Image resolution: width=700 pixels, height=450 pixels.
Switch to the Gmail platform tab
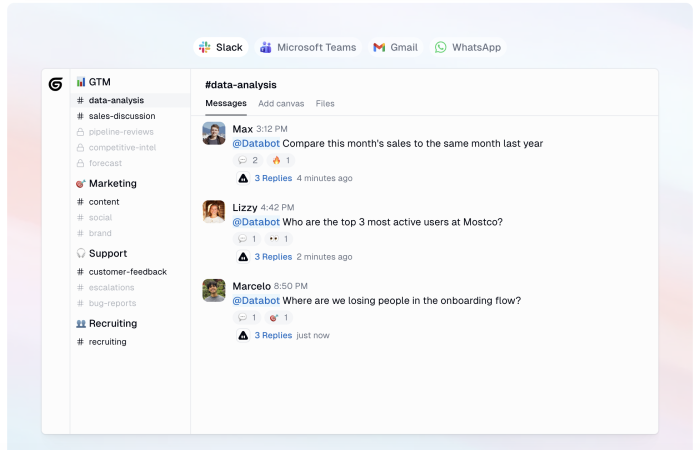395,47
